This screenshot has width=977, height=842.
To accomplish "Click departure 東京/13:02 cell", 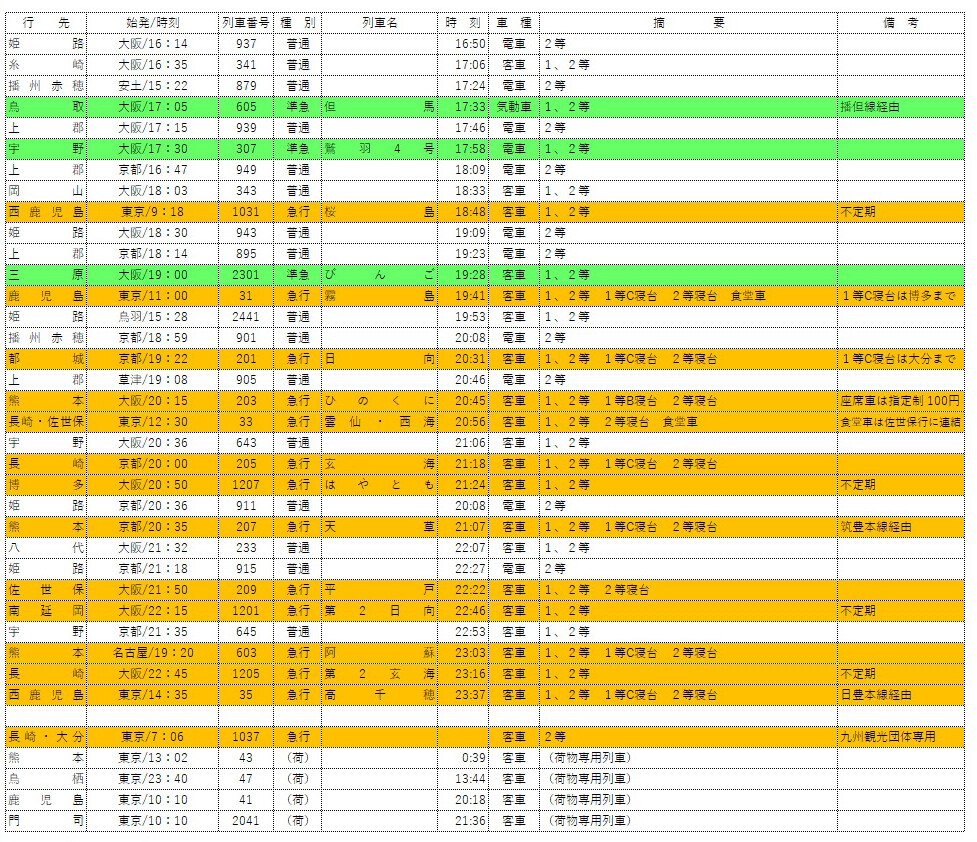I will coord(153,758).
